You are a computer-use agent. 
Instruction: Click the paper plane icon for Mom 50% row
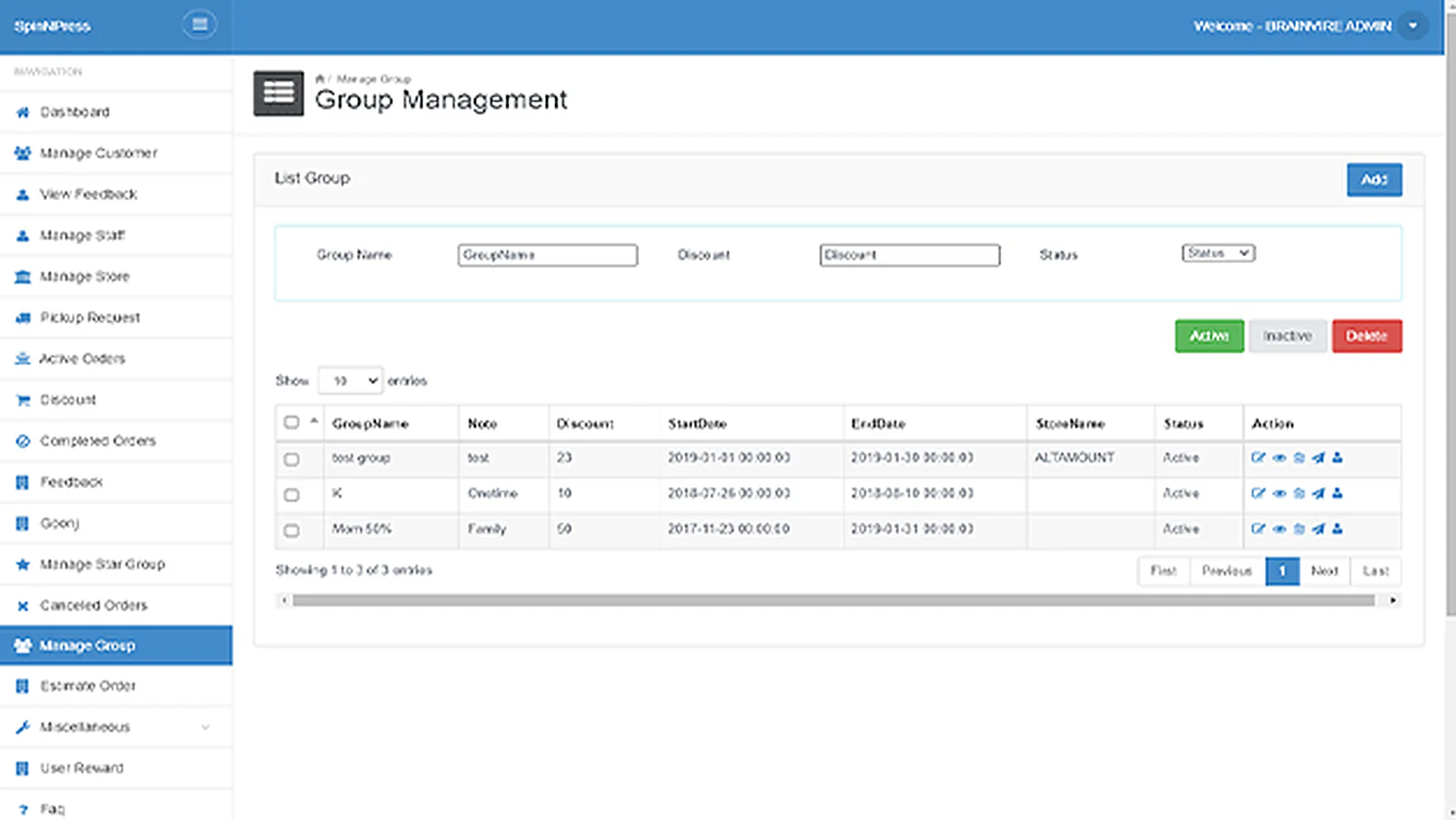click(x=1318, y=529)
